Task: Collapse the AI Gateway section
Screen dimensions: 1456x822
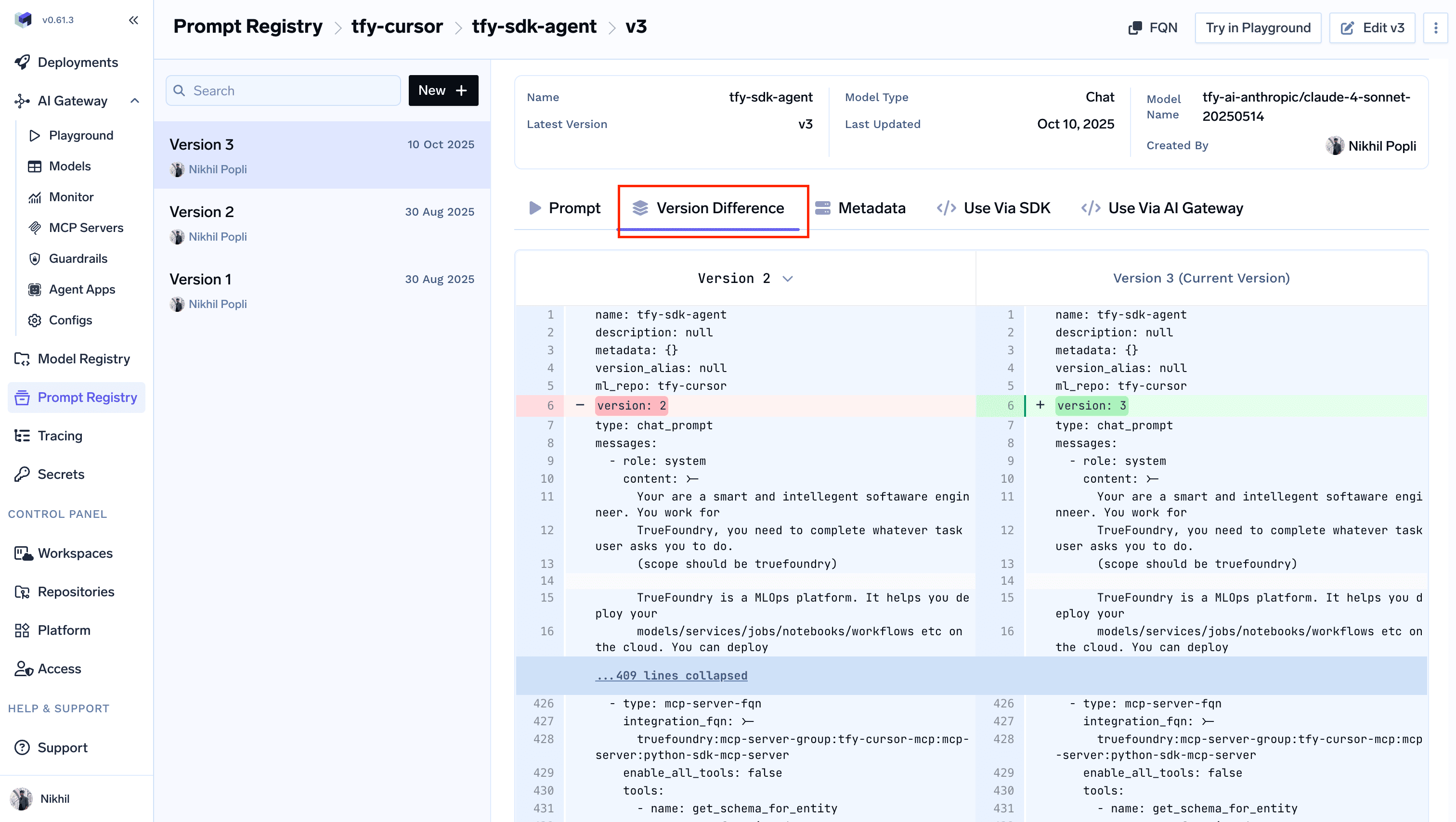Action: [134, 101]
